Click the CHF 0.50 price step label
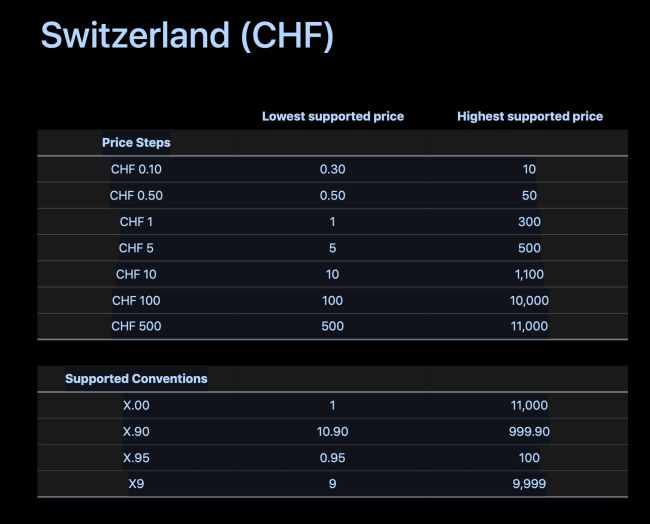Image resolution: width=650 pixels, height=524 pixels. (x=136, y=196)
